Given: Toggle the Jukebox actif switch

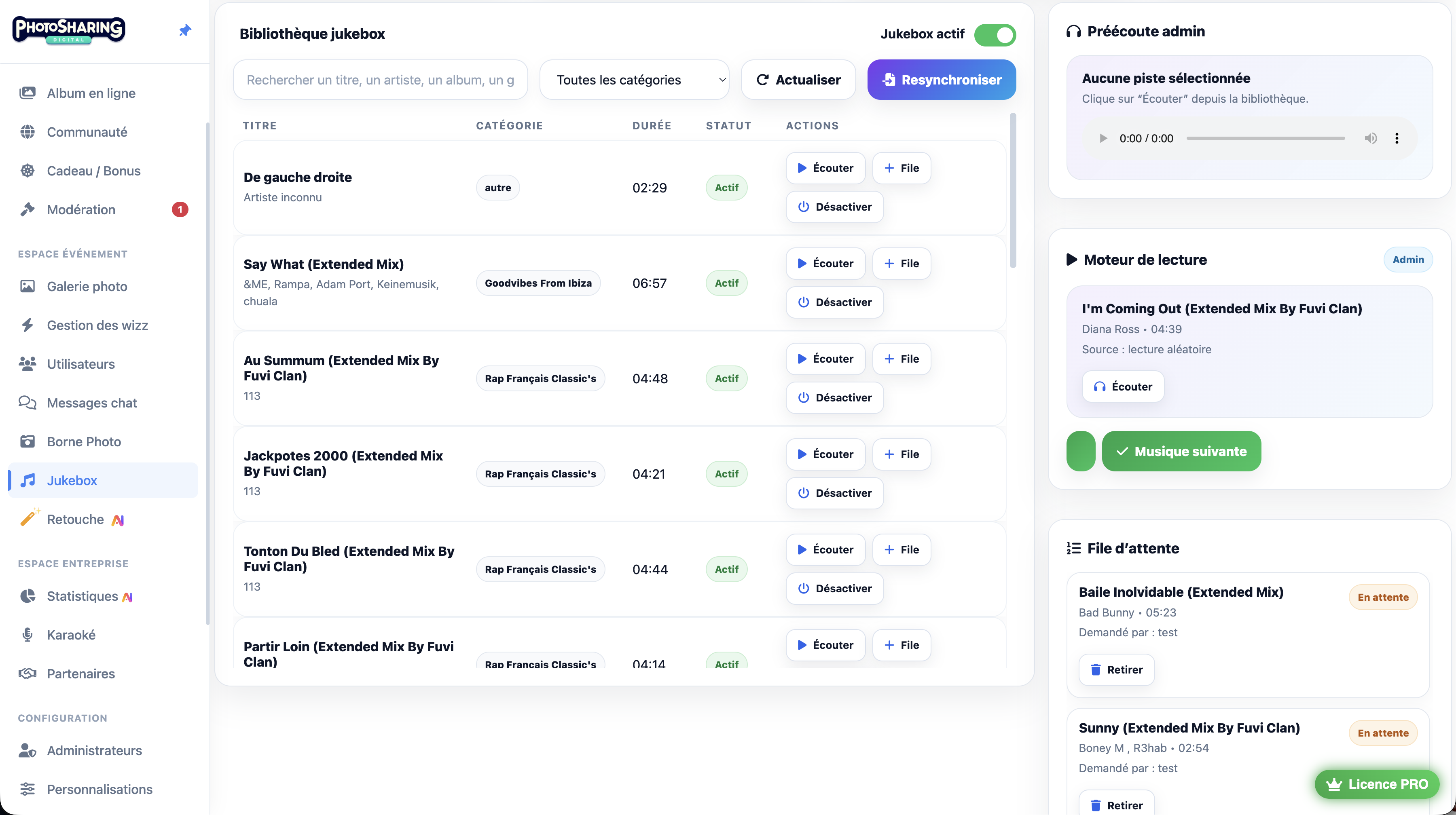Looking at the screenshot, I should pyautogui.click(x=995, y=34).
